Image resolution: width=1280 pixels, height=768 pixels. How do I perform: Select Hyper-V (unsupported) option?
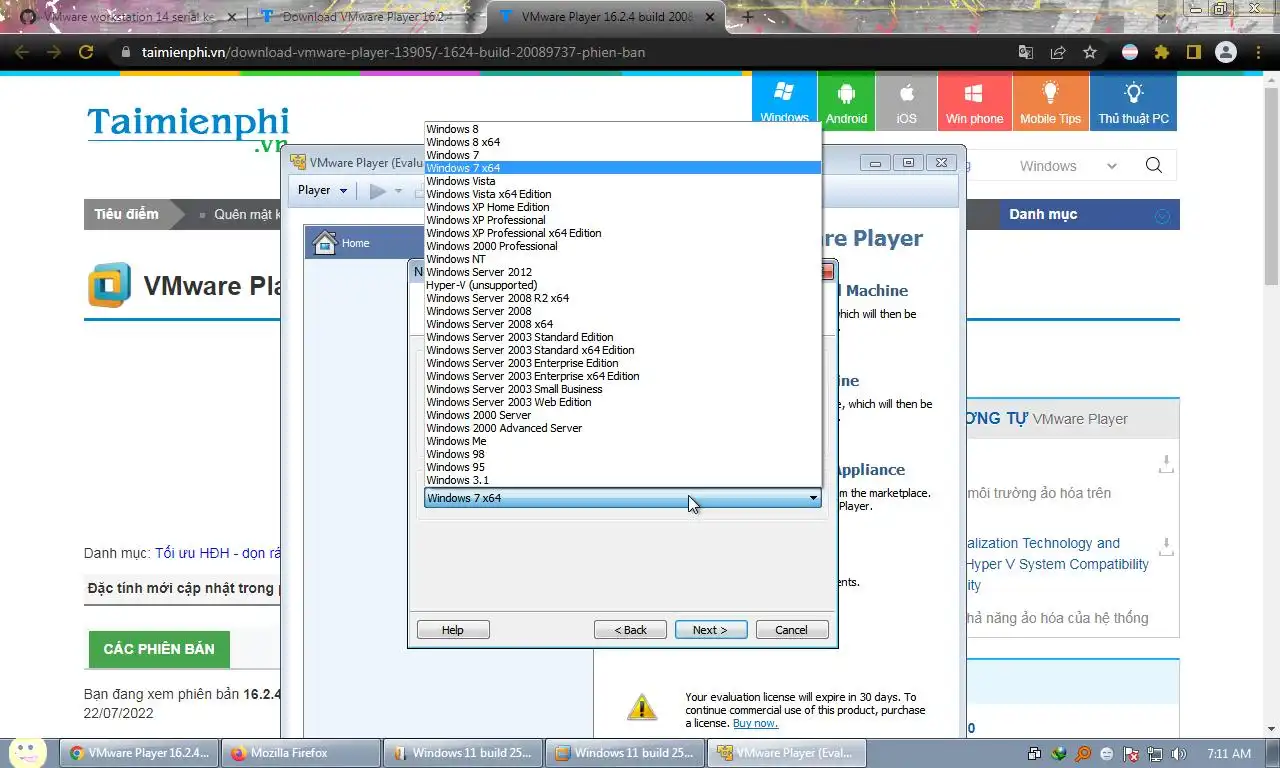coord(622,285)
